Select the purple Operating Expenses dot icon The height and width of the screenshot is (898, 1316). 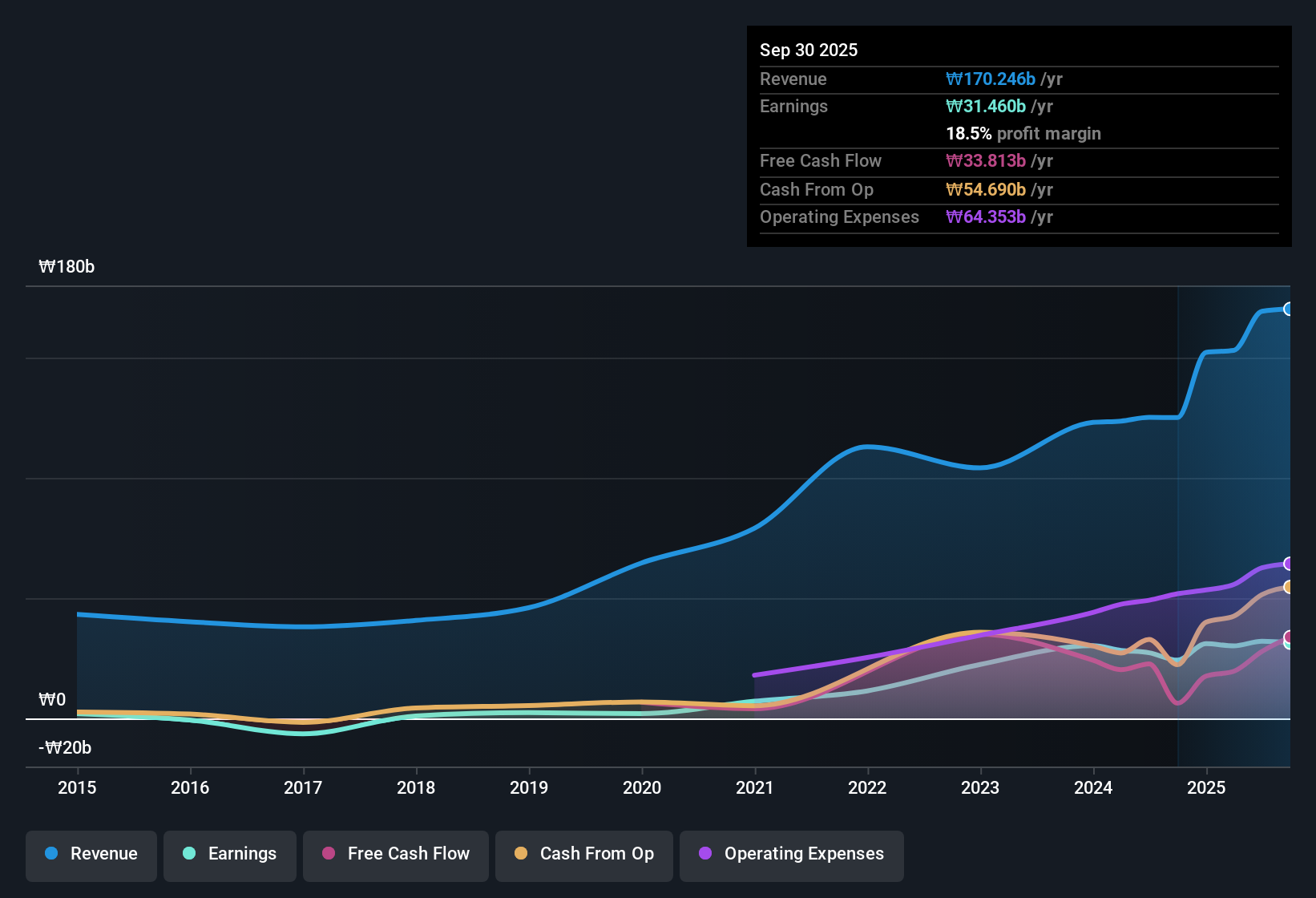[x=704, y=854]
